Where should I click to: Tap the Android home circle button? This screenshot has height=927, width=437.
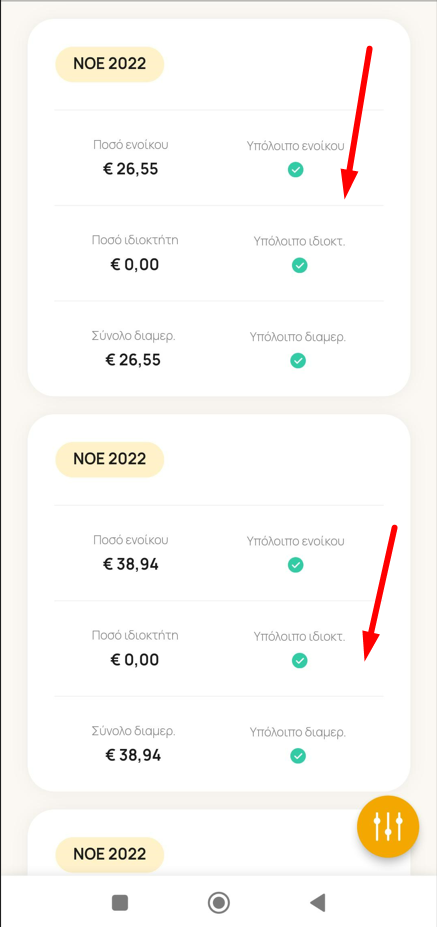click(x=219, y=903)
